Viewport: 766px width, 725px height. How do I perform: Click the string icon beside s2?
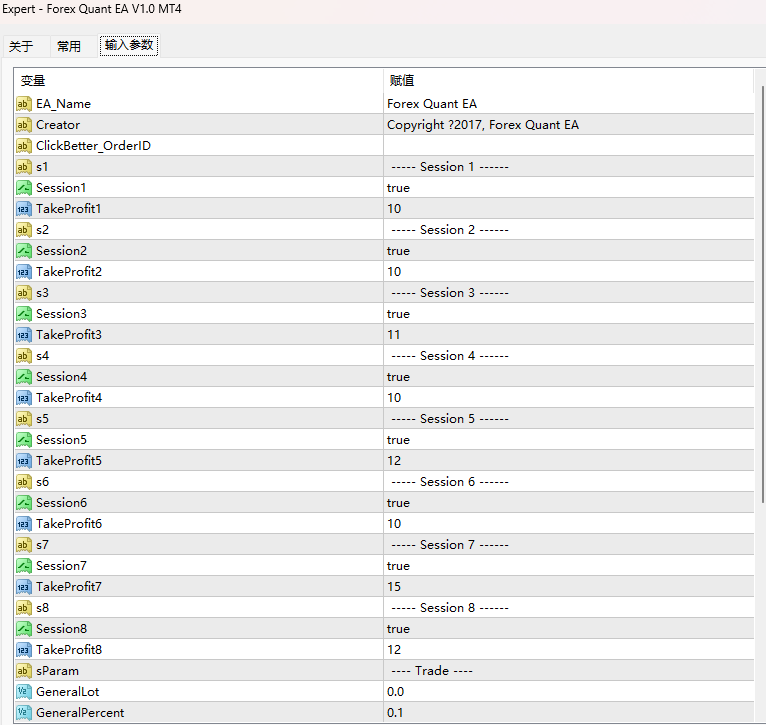pos(23,230)
